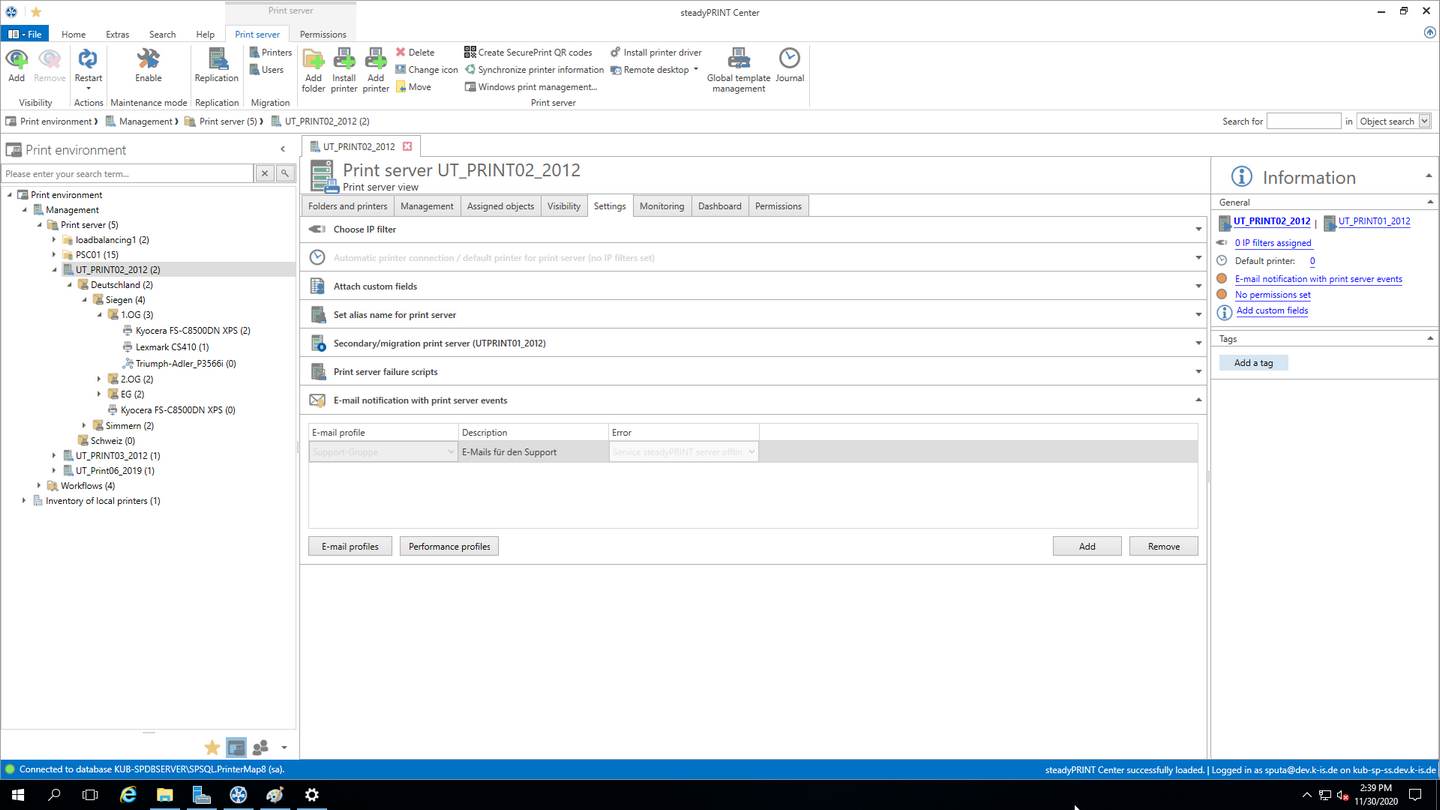The height and width of the screenshot is (810, 1440).
Task: Select Lexmark CS410 (1) printer
Action: (172, 347)
